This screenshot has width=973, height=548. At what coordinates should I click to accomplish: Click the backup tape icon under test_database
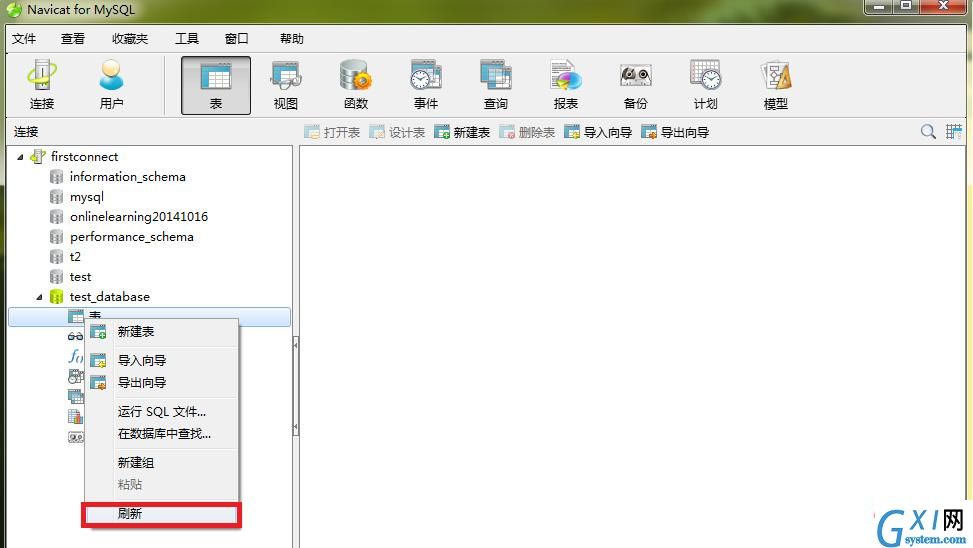tap(75, 438)
